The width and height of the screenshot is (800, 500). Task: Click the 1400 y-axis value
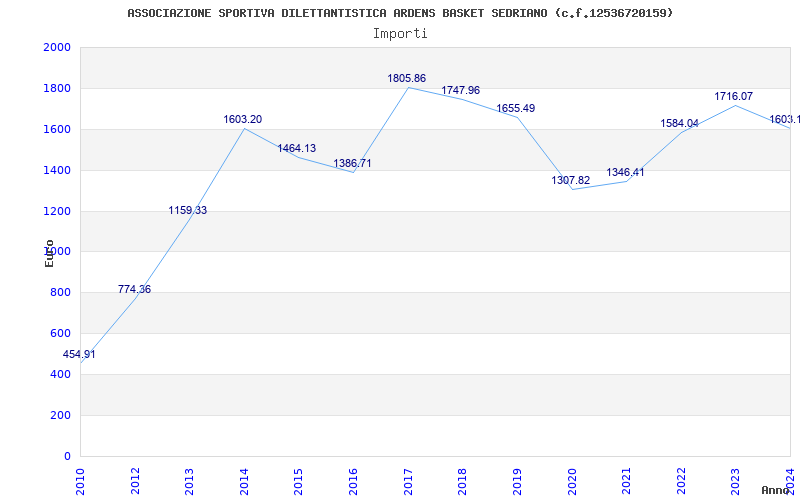click(x=57, y=170)
